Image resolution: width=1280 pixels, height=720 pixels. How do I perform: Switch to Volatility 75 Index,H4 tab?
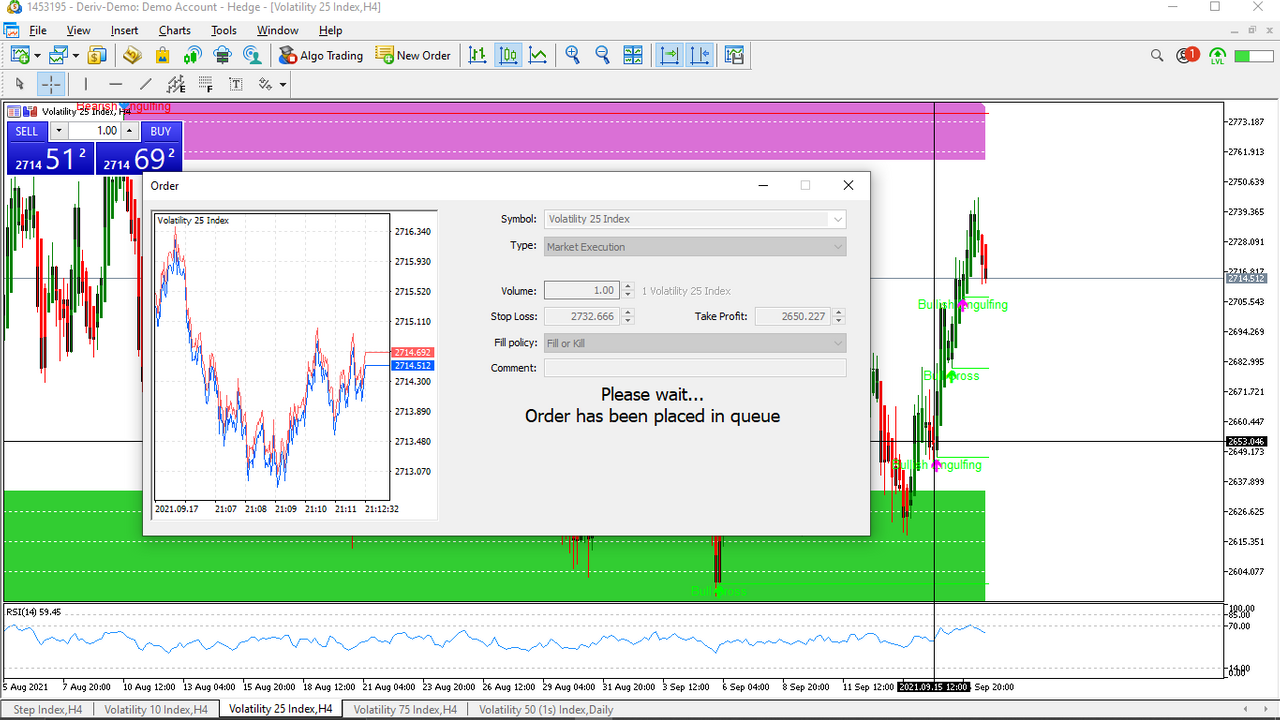(x=405, y=709)
